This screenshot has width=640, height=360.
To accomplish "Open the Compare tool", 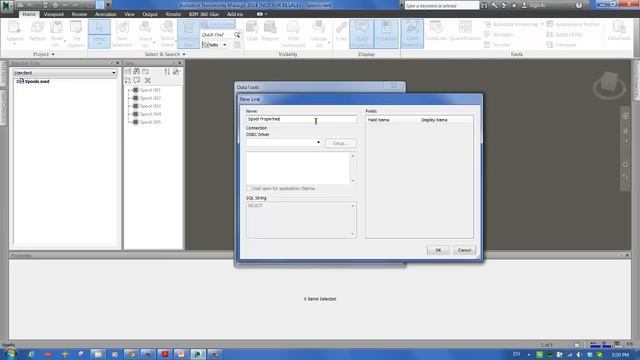I will (x=561, y=45).
